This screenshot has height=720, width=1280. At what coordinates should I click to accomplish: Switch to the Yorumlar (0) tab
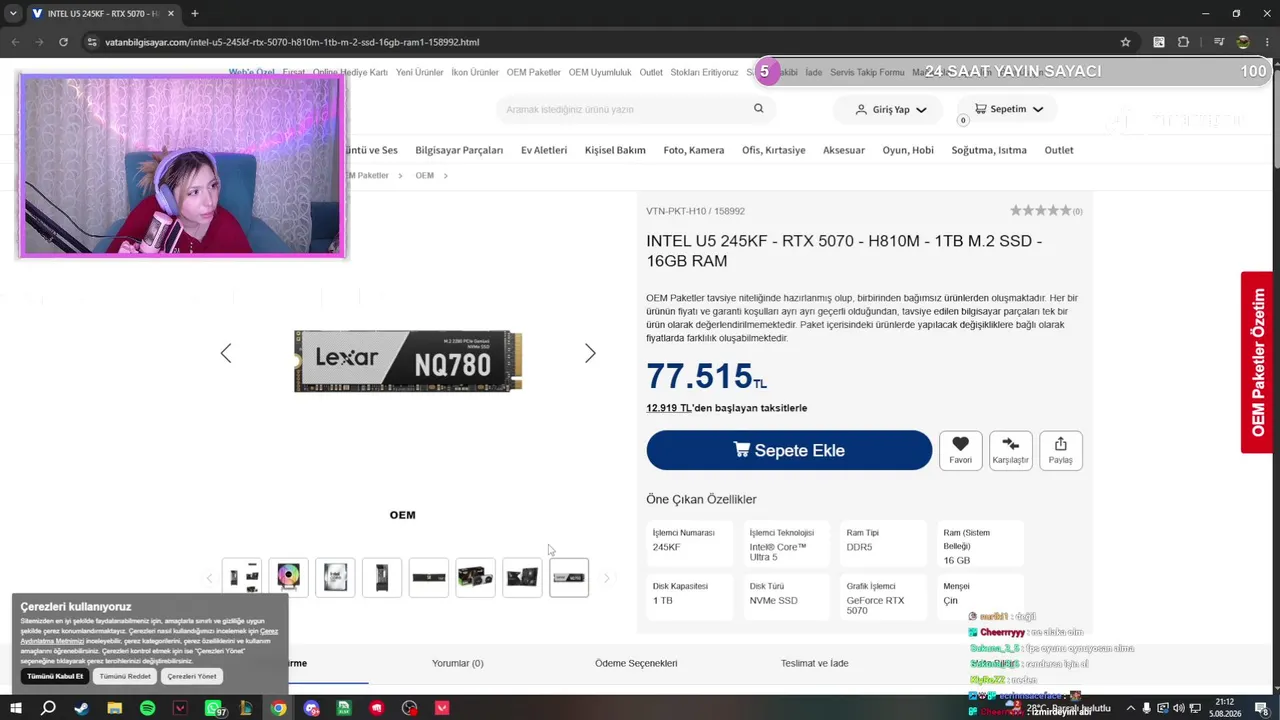[457, 663]
